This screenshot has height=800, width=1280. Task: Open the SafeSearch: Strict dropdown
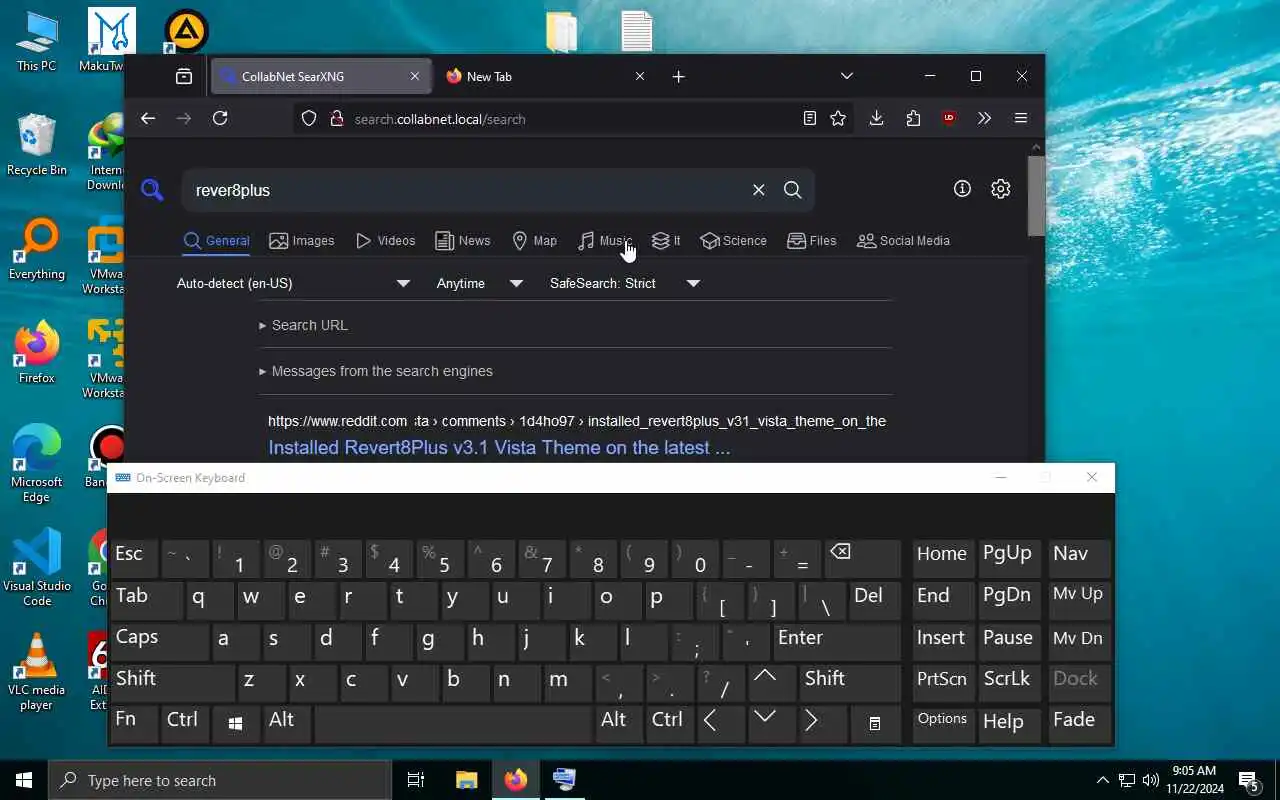[x=625, y=283]
